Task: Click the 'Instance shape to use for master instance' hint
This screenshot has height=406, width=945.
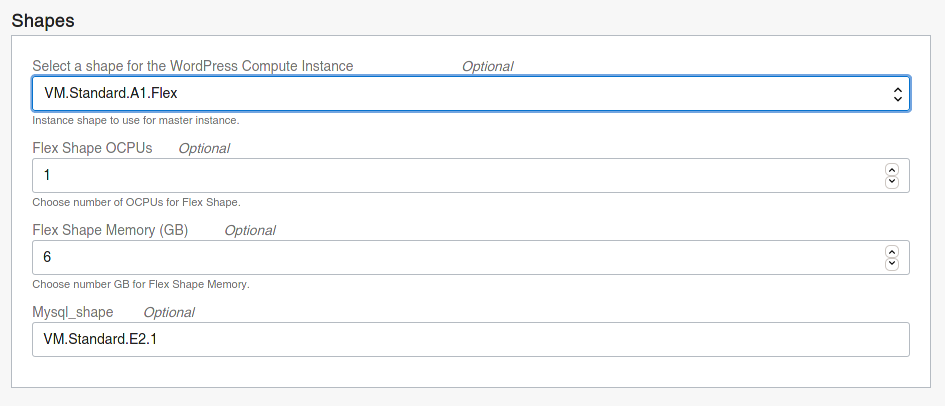Action: 136,120
